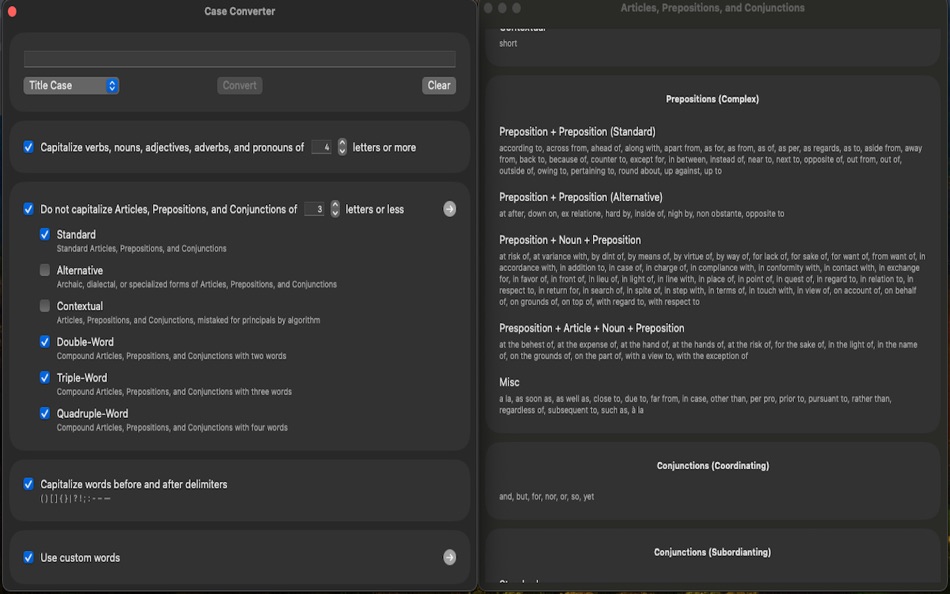Uncheck the Double-Word option
The height and width of the screenshot is (594, 950).
(x=45, y=341)
